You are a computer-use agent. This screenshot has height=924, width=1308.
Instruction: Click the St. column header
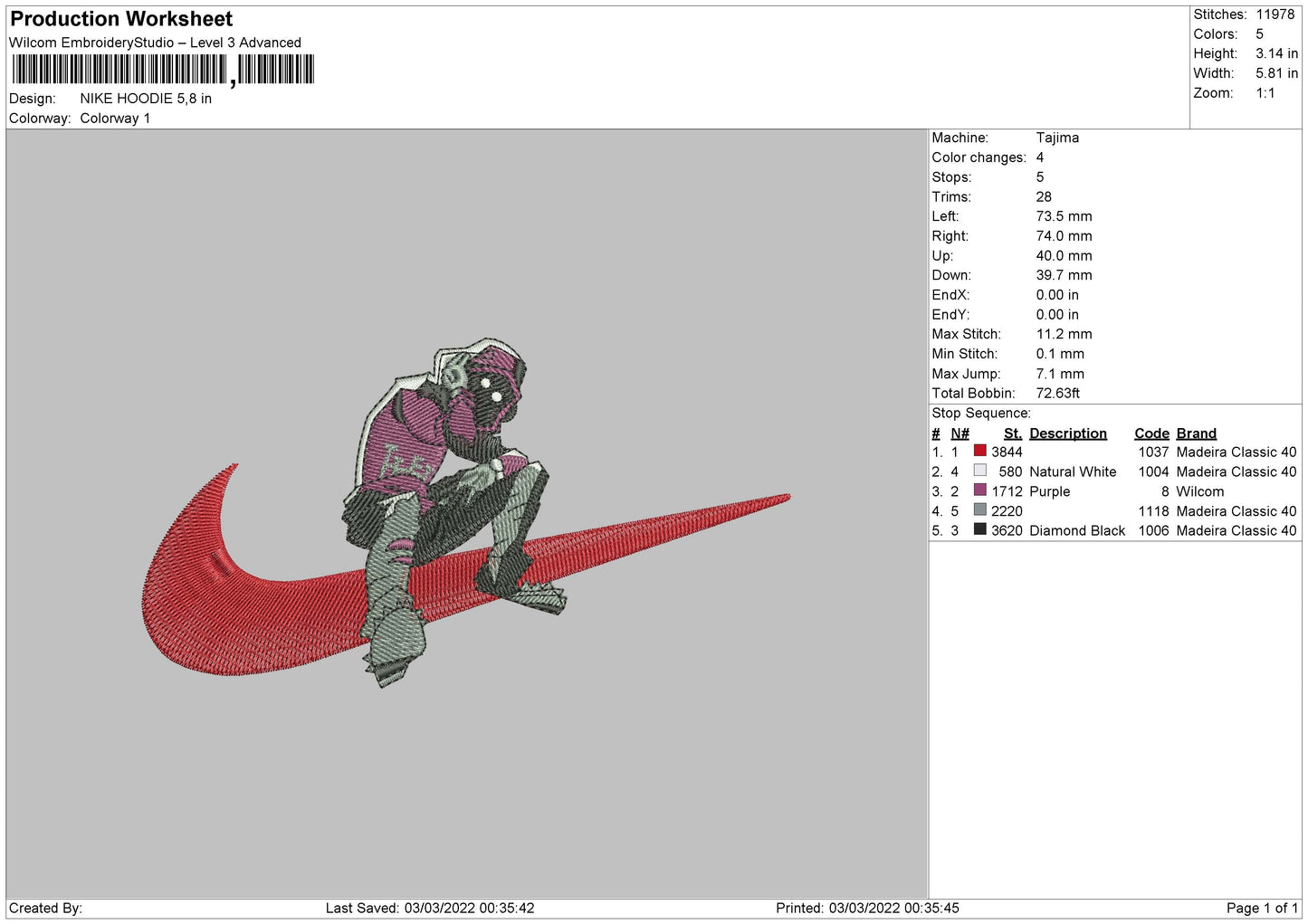click(x=1012, y=433)
